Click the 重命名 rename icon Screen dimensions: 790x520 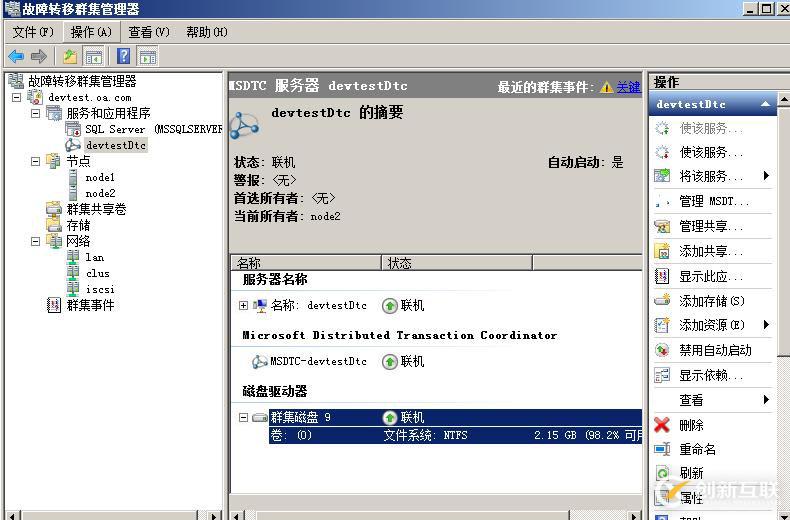coord(662,449)
